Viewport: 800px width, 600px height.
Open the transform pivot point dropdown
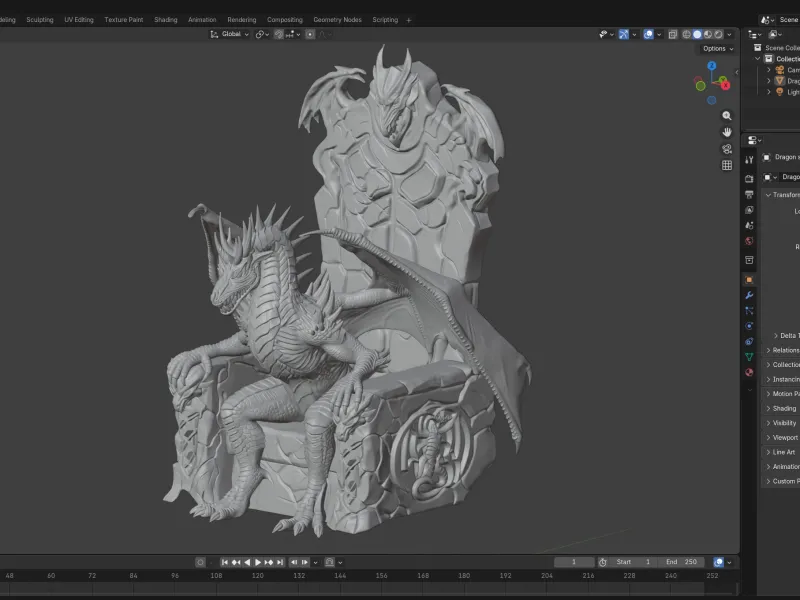click(262, 34)
